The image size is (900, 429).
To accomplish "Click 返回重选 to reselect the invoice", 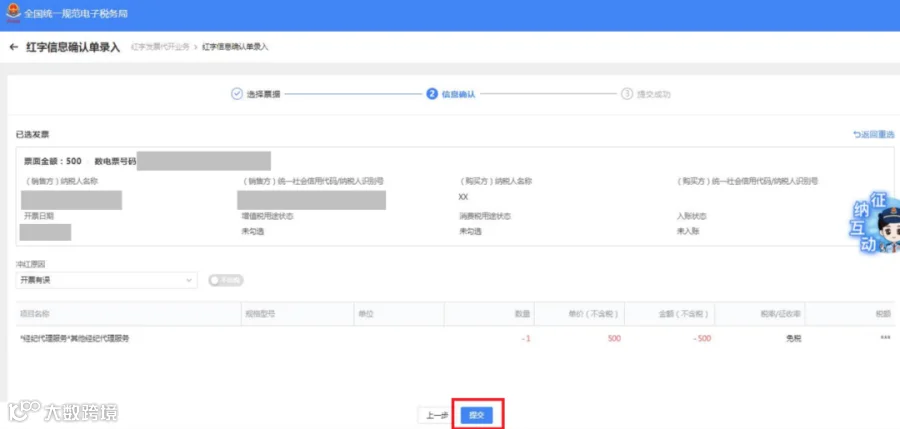I will [874, 134].
